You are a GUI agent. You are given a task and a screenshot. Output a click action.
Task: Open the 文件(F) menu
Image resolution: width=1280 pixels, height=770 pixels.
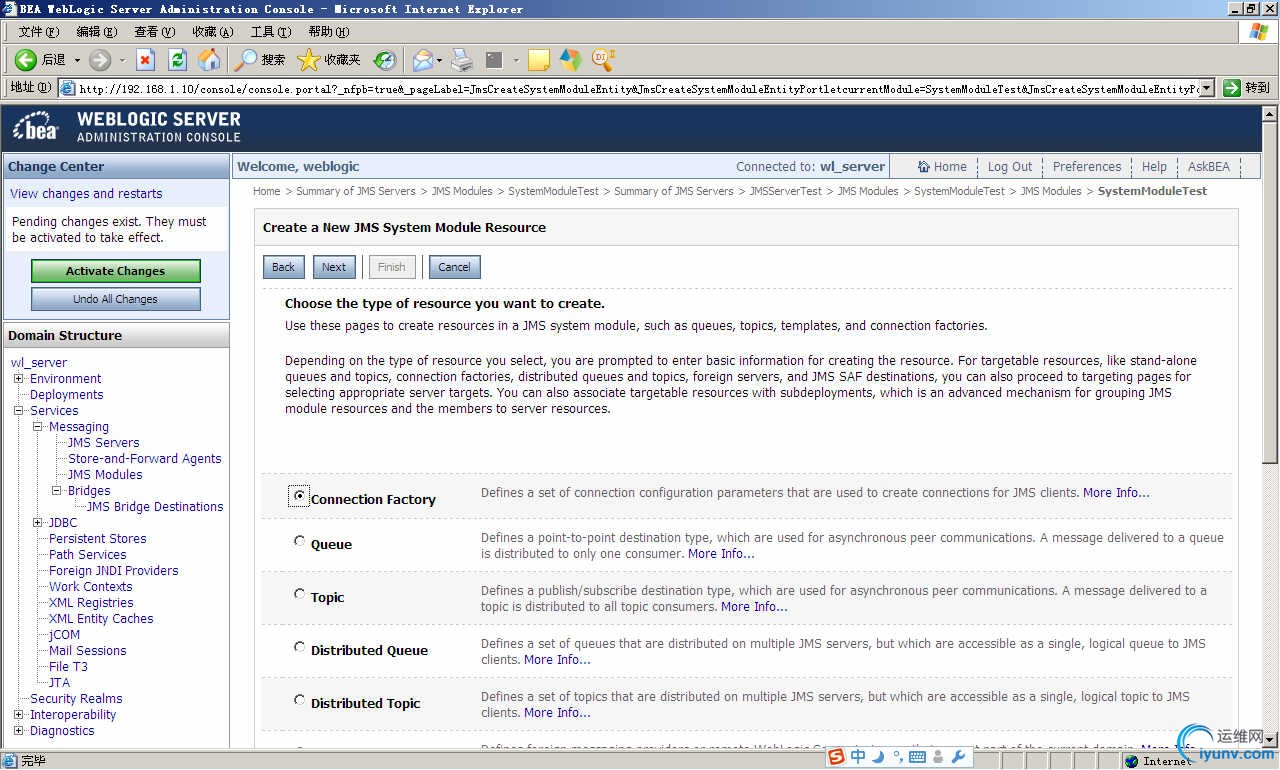point(38,32)
